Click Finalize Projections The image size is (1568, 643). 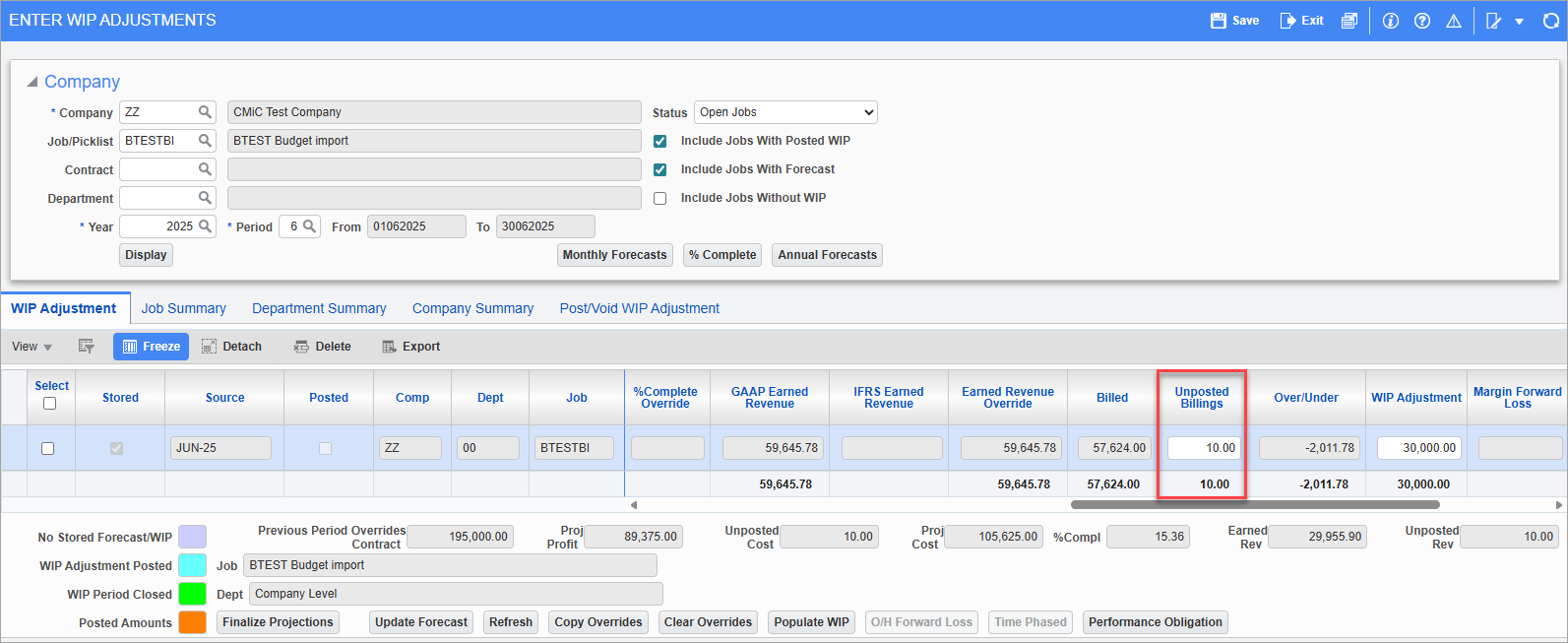pos(278,622)
